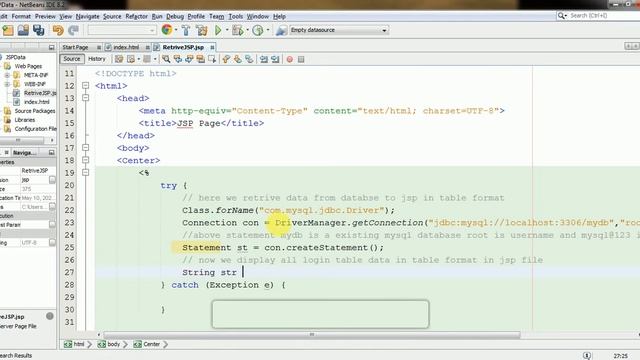Click the Search Results label at the bottom
Image resolution: width=640 pixels, height=360 pixels.
point(16,356)
